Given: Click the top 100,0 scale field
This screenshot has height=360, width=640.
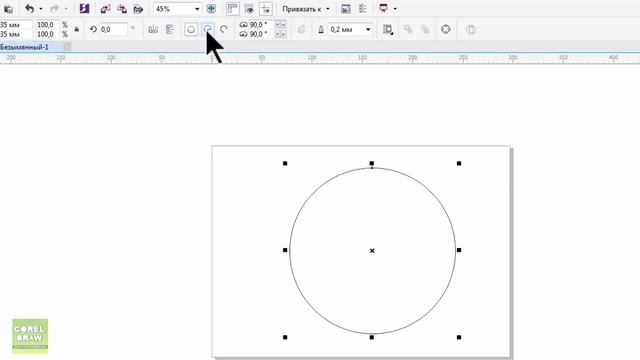Looking at the screenshot, I should tap(47, 25).
